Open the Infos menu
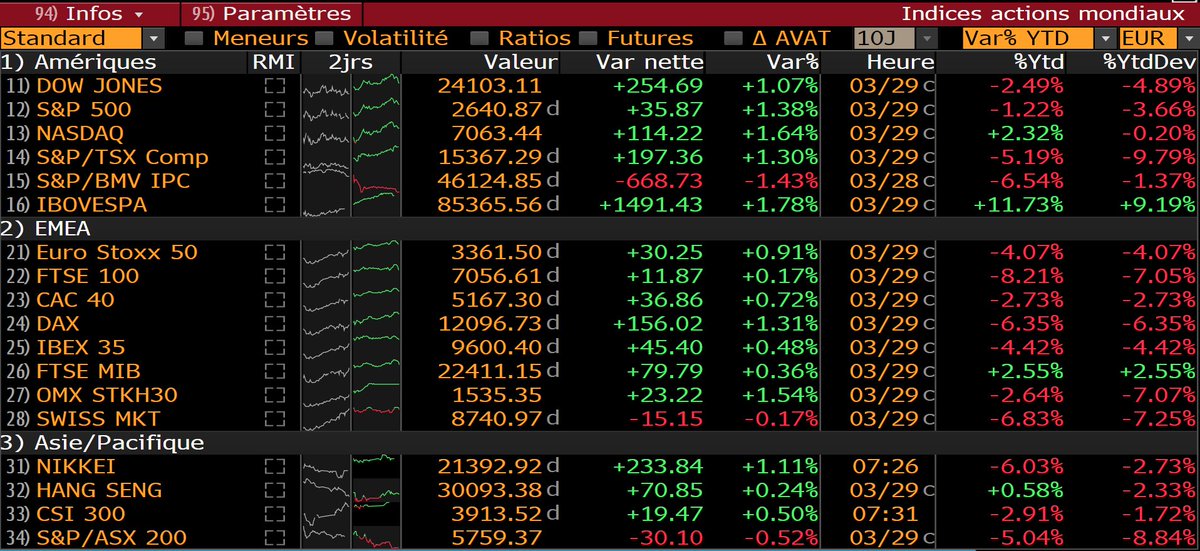 point(90,13)
